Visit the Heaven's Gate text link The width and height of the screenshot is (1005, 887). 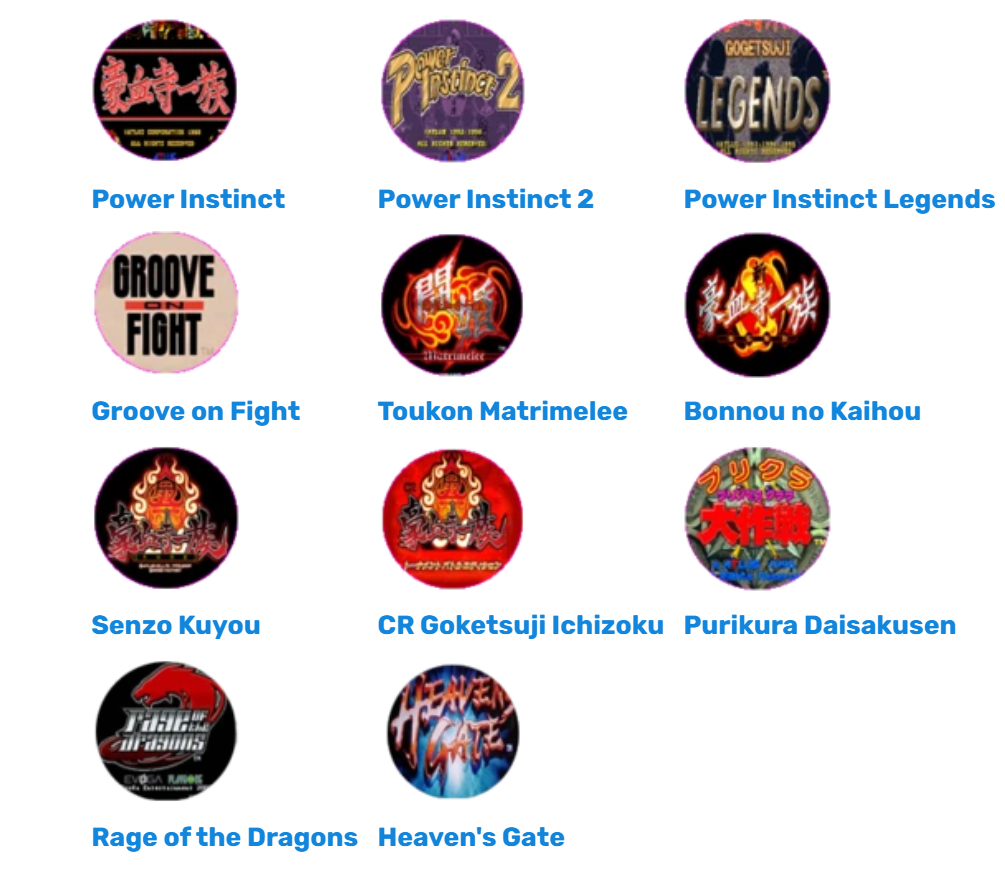471,838
